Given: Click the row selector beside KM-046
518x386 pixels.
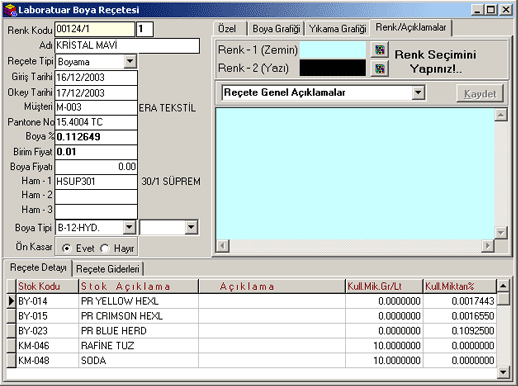Looking at the screenshot, I should click(x=11, y=346).
